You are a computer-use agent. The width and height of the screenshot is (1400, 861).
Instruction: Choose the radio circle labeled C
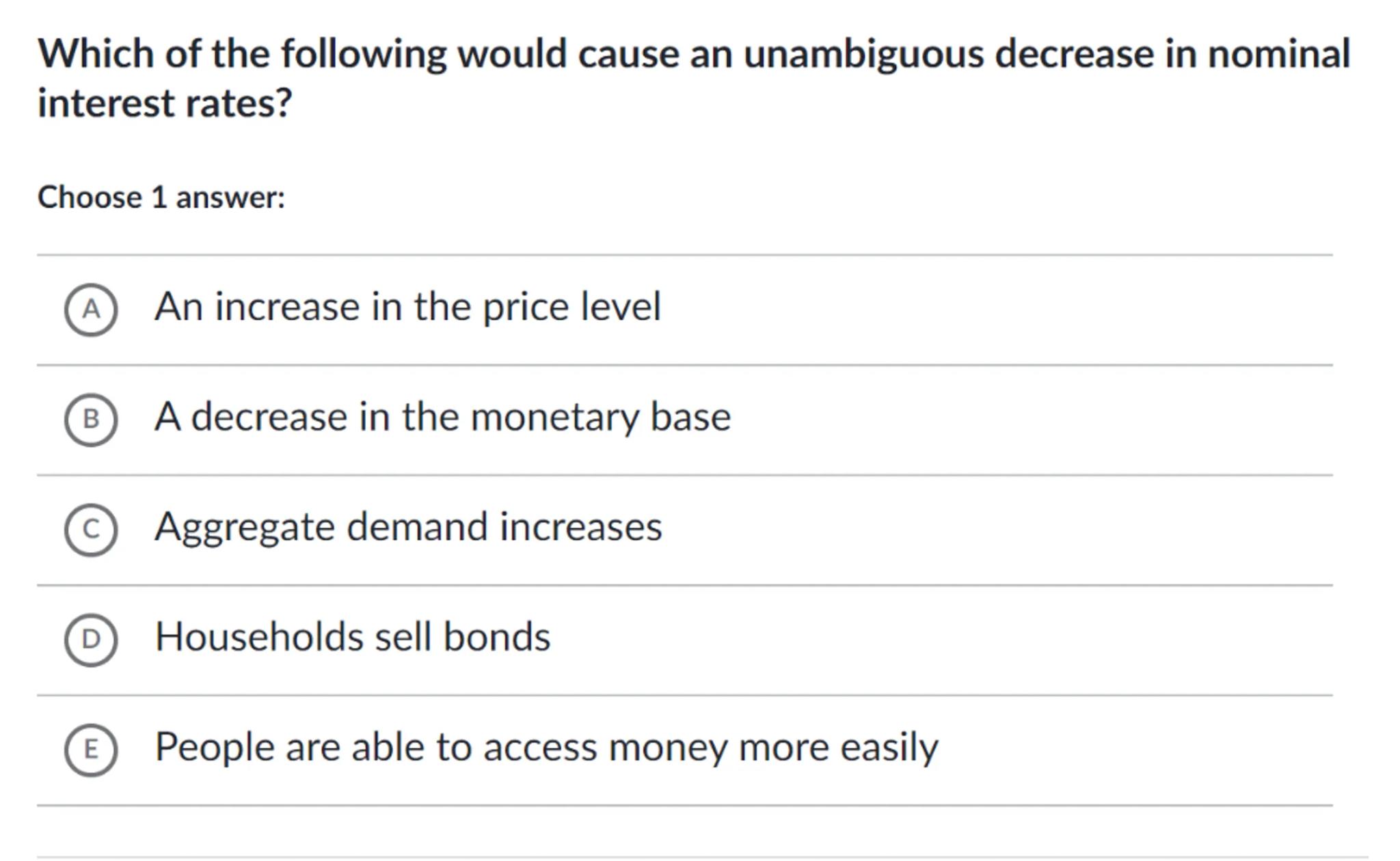(91, 530)
